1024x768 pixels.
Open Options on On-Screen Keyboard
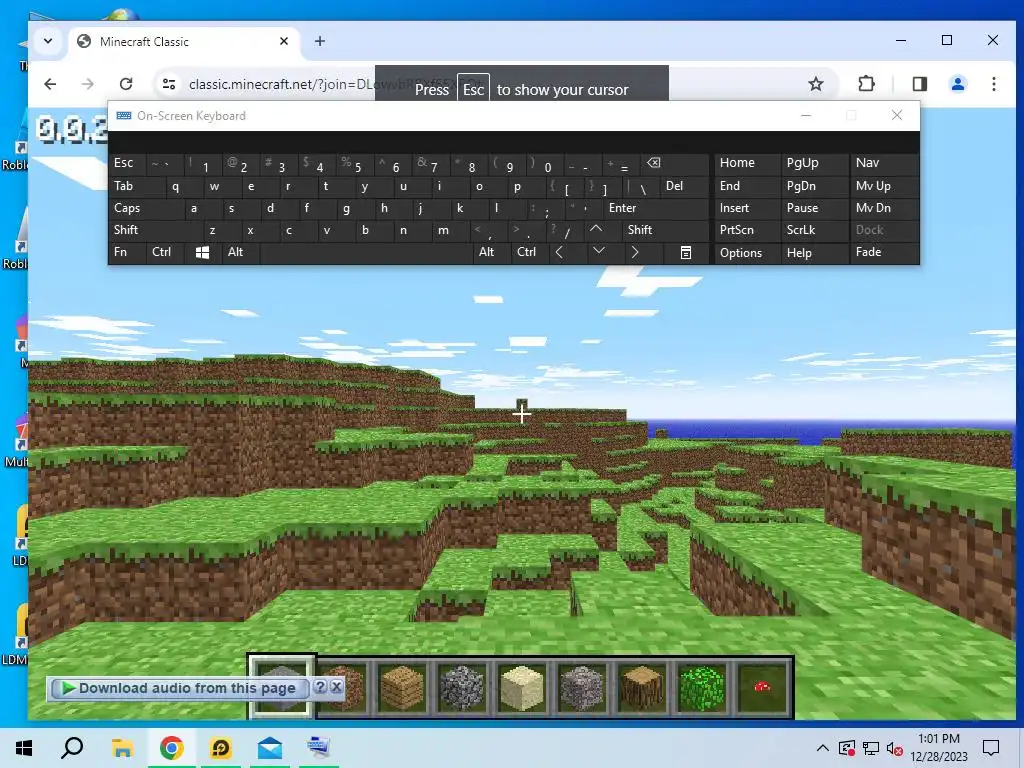click(x=746, y=253)
